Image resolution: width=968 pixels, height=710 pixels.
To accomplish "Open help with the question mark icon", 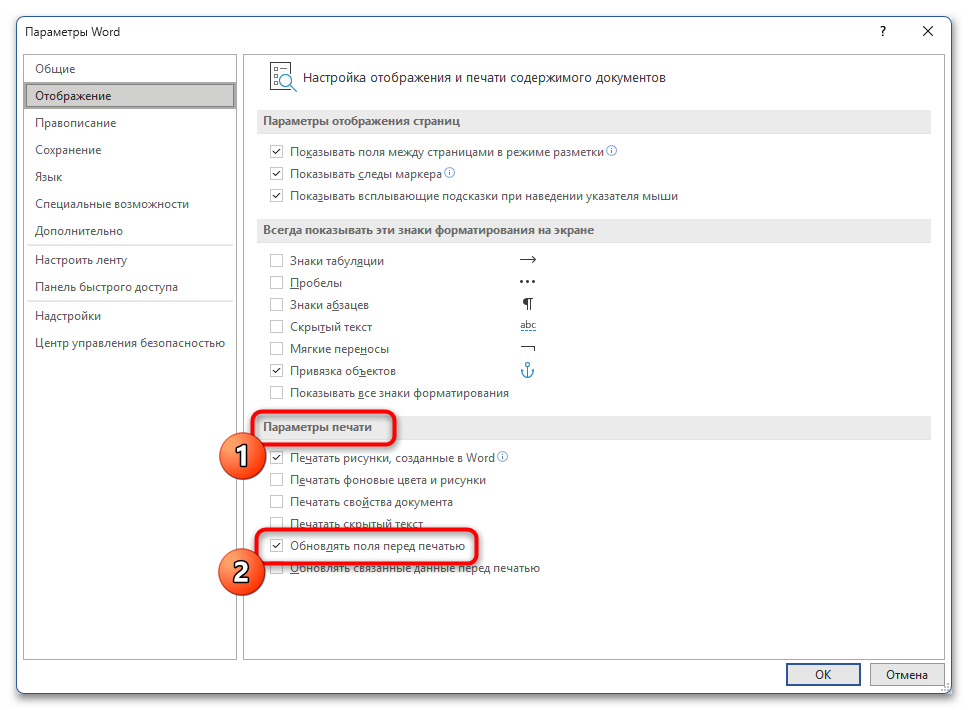I will pos(883,31).
